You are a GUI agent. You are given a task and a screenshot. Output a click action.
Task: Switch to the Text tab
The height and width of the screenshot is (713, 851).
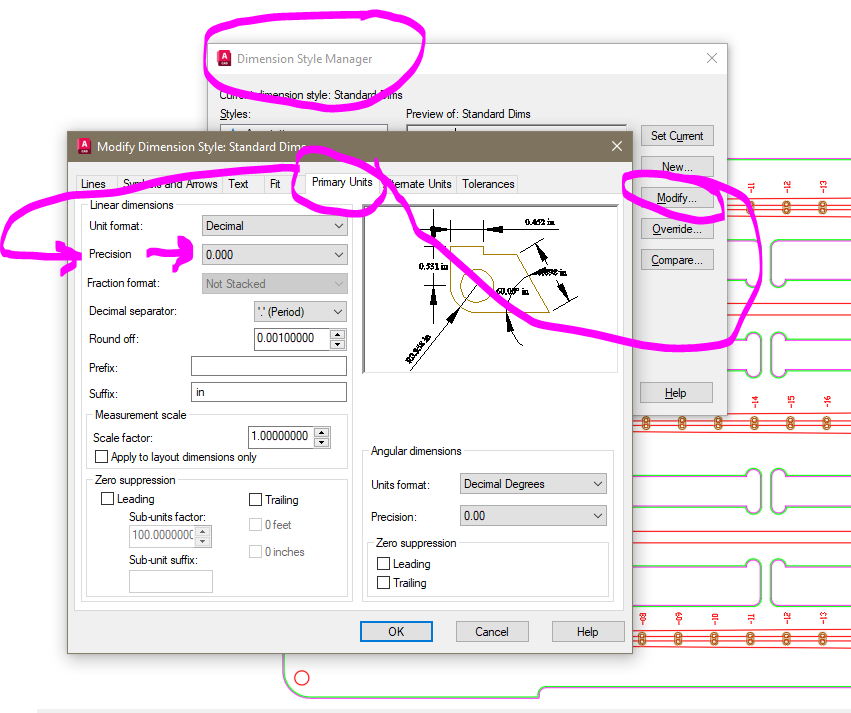238,184
